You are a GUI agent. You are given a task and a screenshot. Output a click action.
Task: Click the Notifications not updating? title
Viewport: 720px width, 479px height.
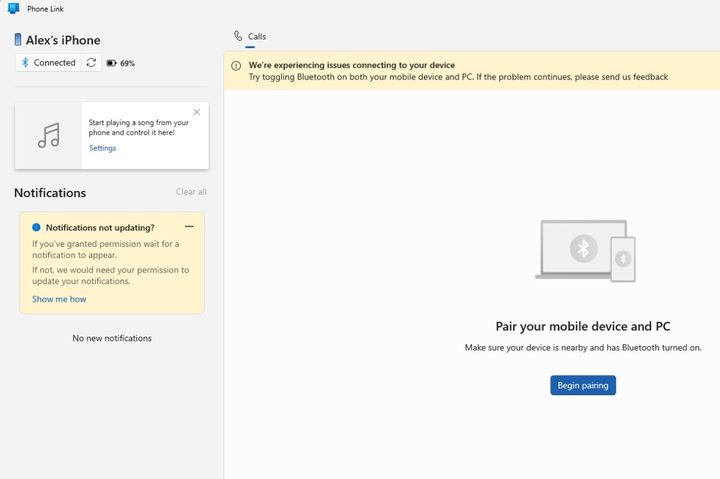tap(100, 227)
